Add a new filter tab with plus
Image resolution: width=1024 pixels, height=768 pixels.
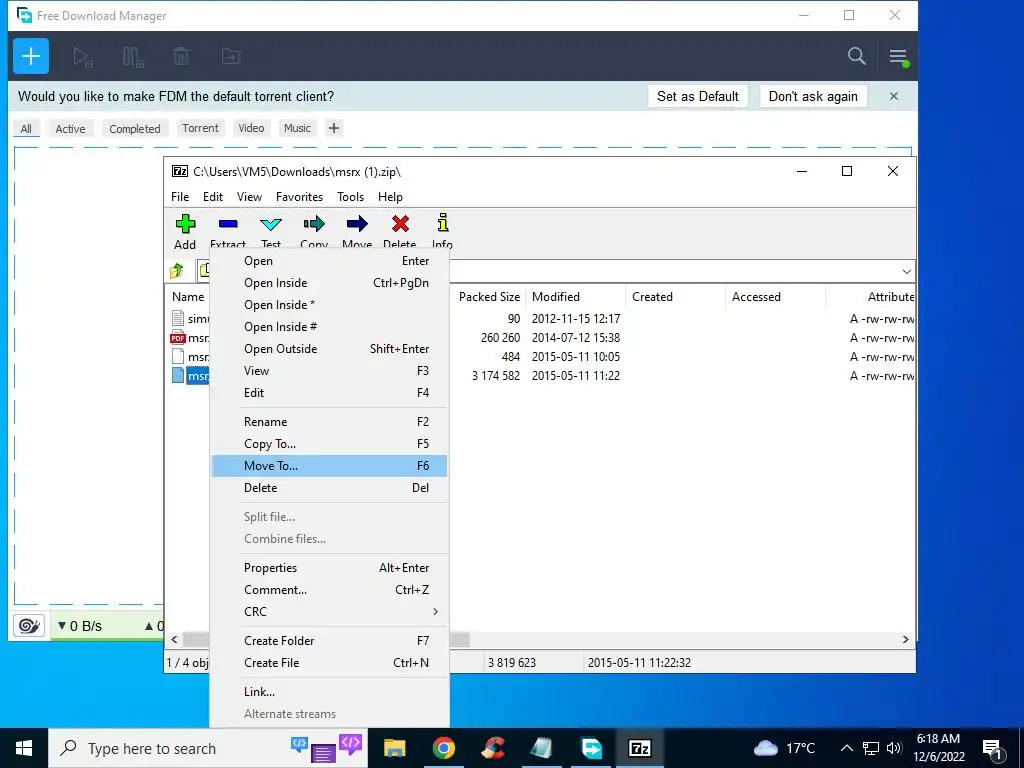pyautogui.click(x=334, y=128)
